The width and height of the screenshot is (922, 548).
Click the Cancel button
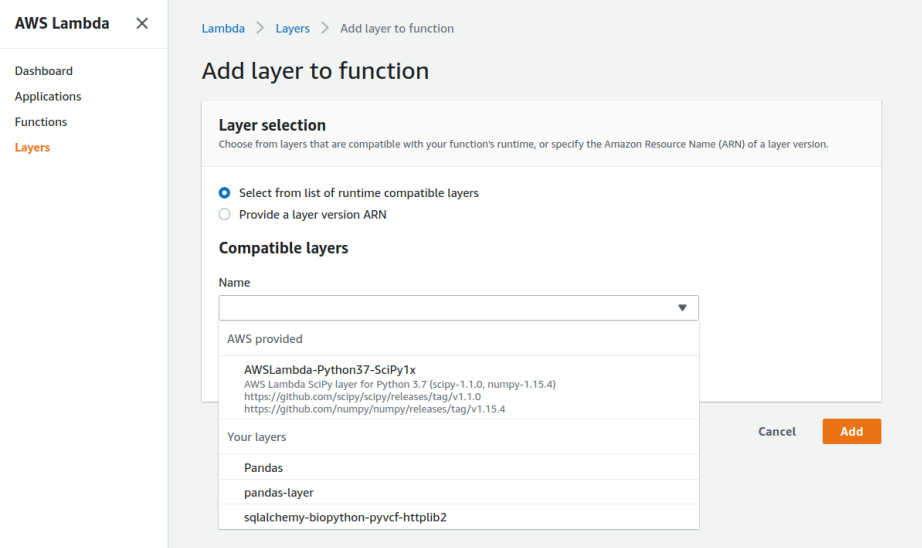(777, 432)
